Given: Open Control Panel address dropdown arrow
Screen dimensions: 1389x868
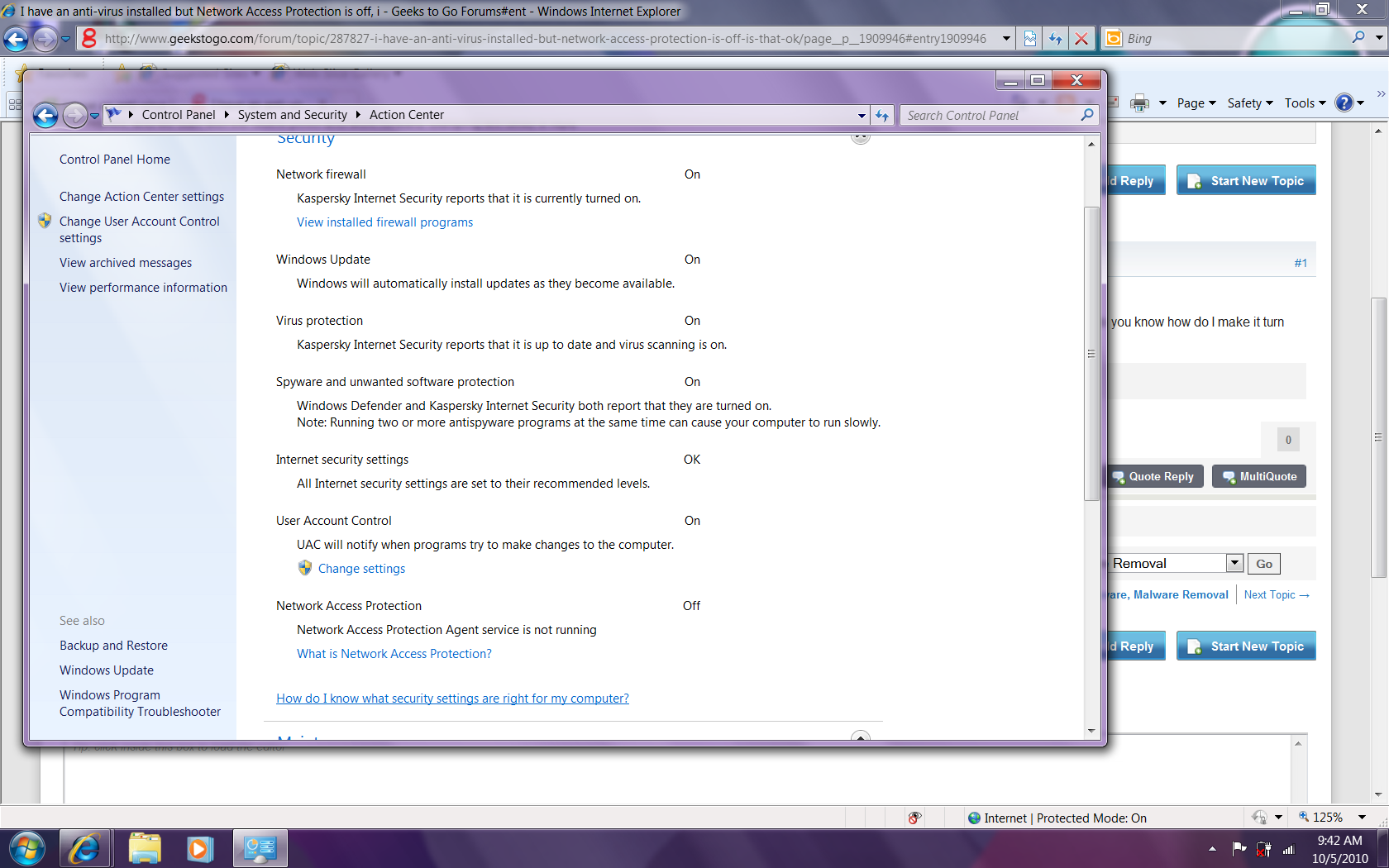Looking at the screenshot, I should tap(862, 116).
